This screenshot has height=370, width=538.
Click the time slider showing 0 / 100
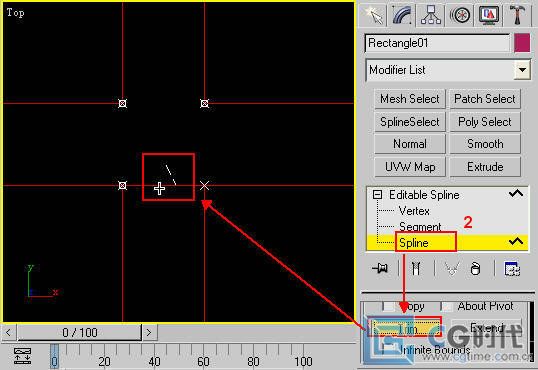[80, 332]
